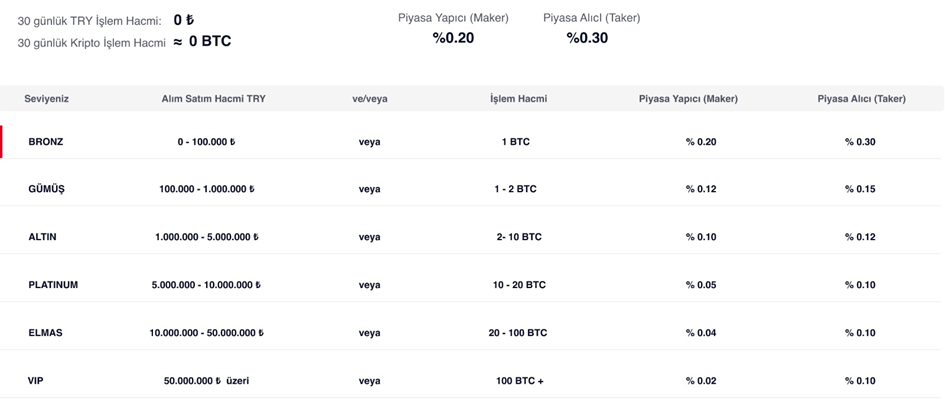Click the ve/veya column header

click(370, 99)
